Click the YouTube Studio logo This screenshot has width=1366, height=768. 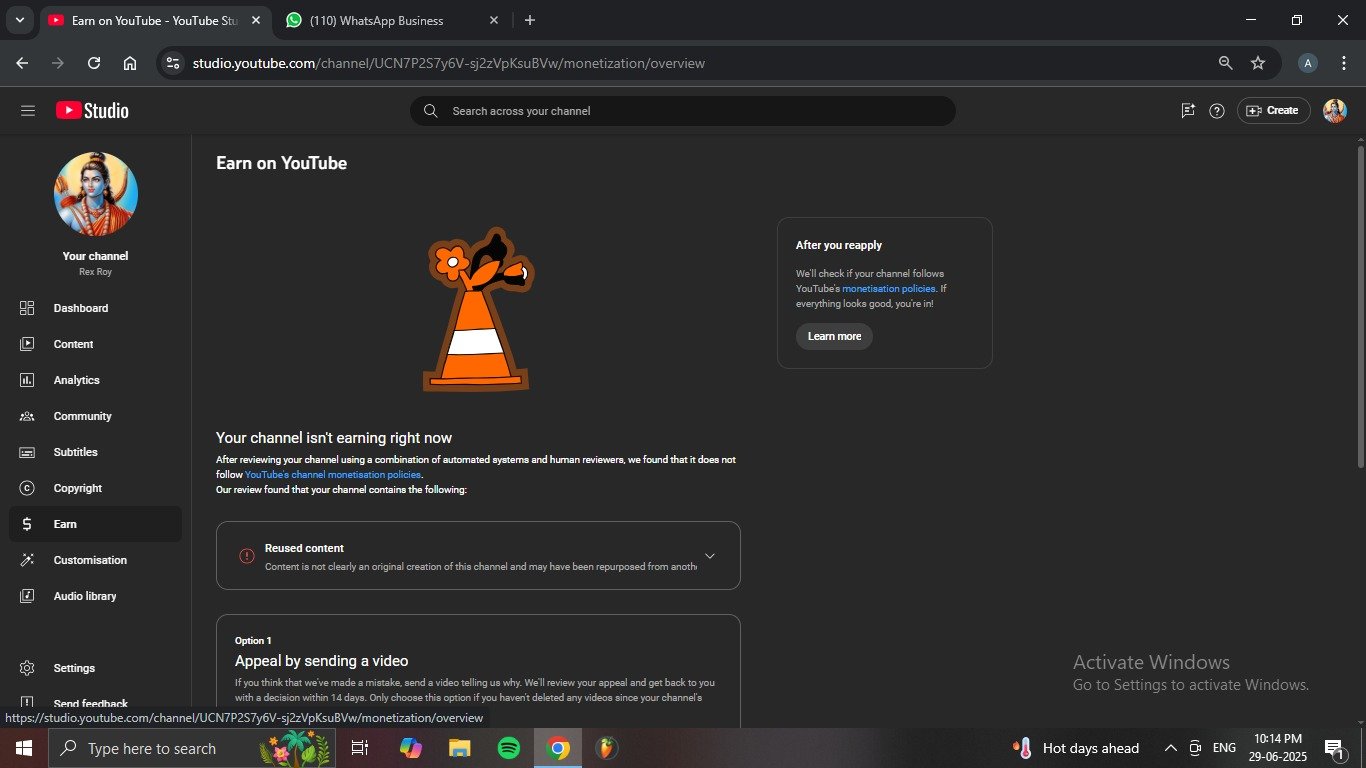(x=92, y=111)
